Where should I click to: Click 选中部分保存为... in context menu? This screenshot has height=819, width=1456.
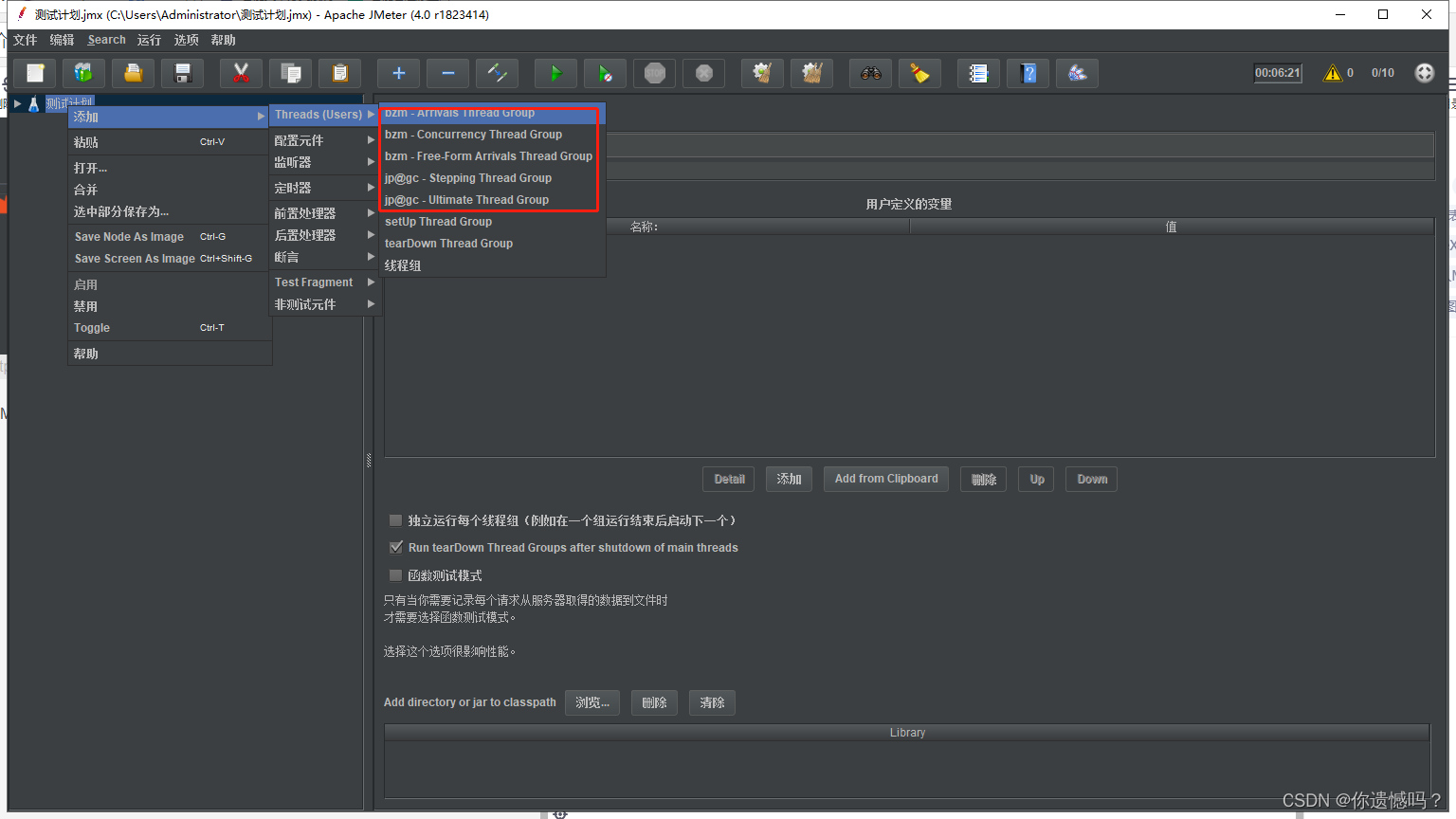pyautogui.click(x=169, y=211)
